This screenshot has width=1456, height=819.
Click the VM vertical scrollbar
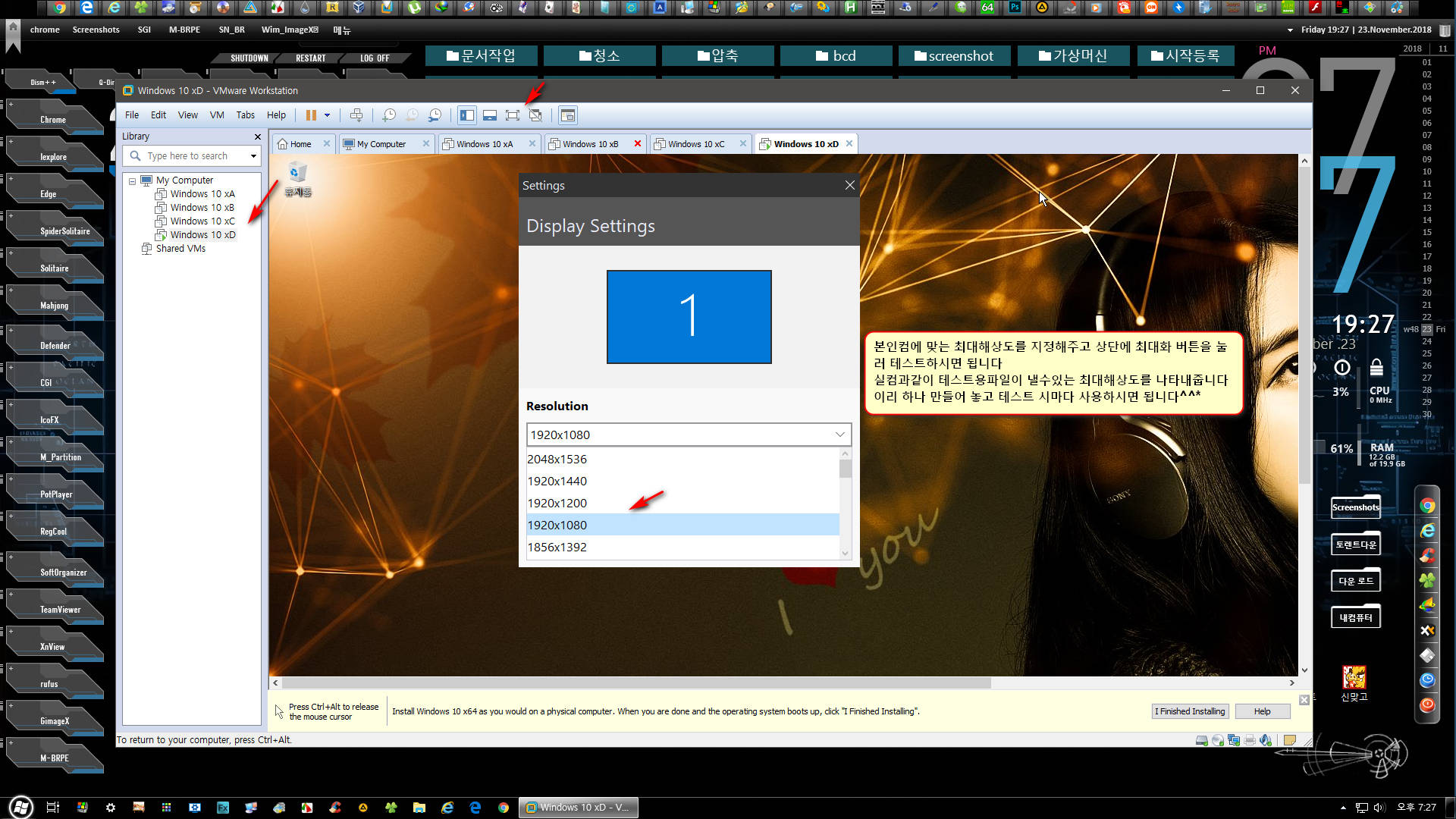pos(1304,326)
